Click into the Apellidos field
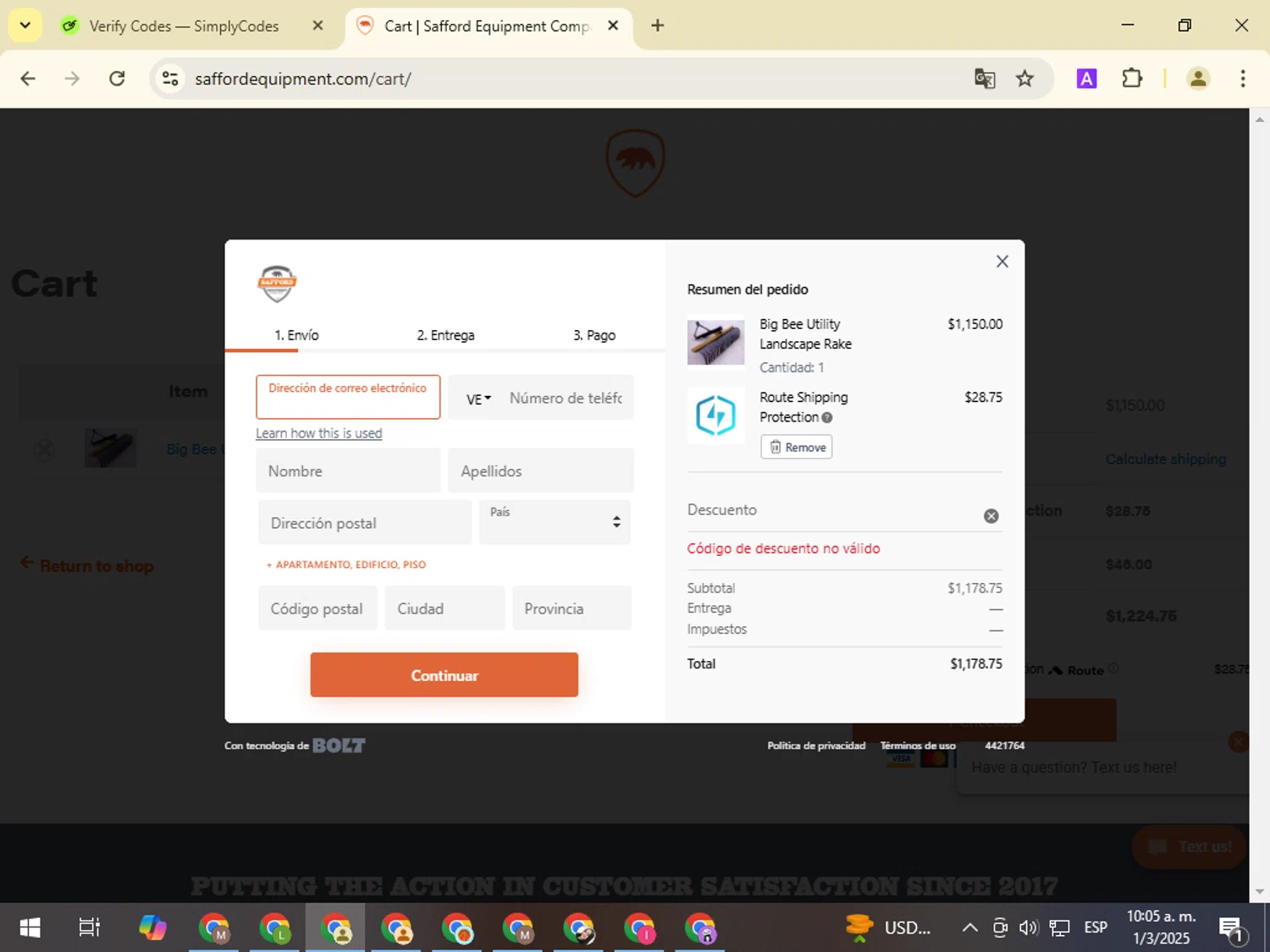 coord(540,470)
